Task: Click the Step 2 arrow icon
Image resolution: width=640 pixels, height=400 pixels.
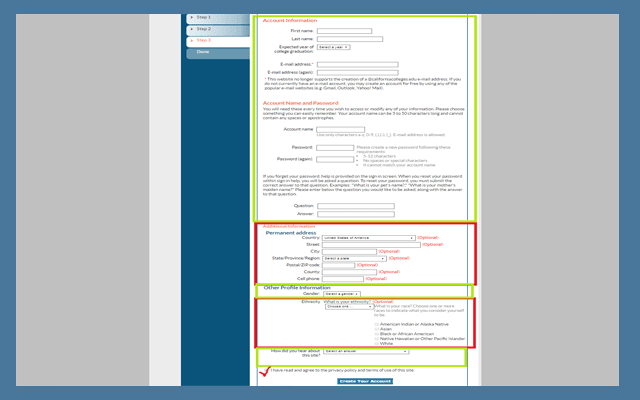Action: [192, 29]
